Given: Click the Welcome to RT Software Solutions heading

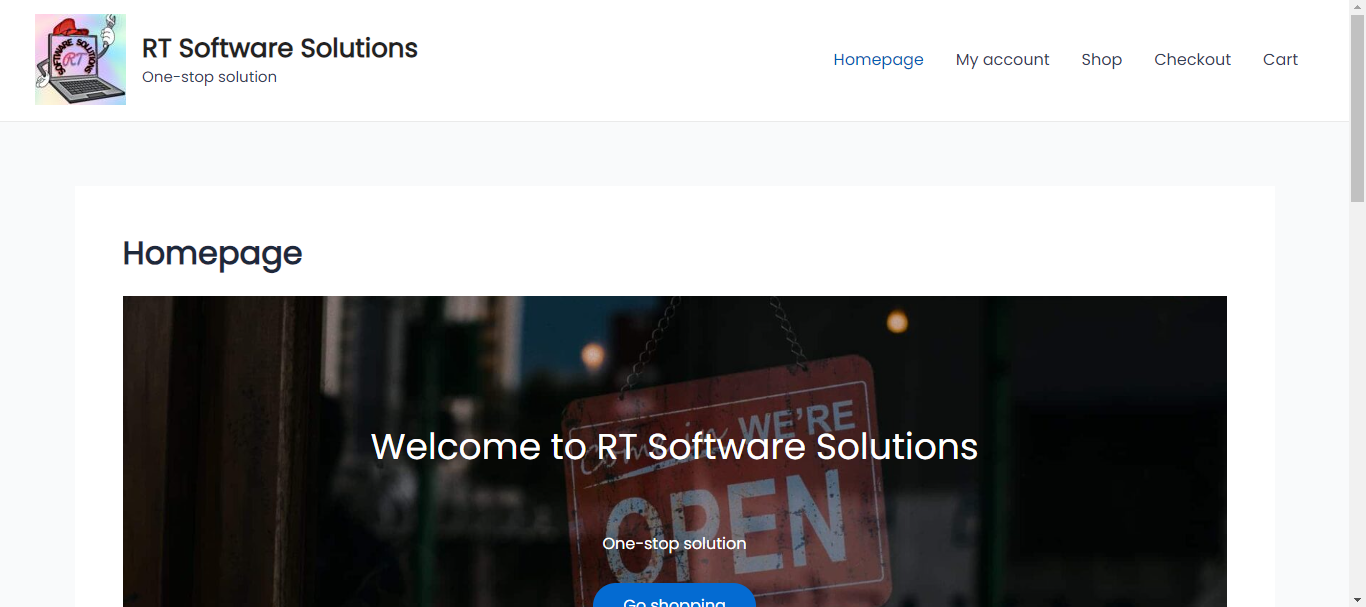Looking at the screenshot, I should pyautogui.click(x=674, y=446).
